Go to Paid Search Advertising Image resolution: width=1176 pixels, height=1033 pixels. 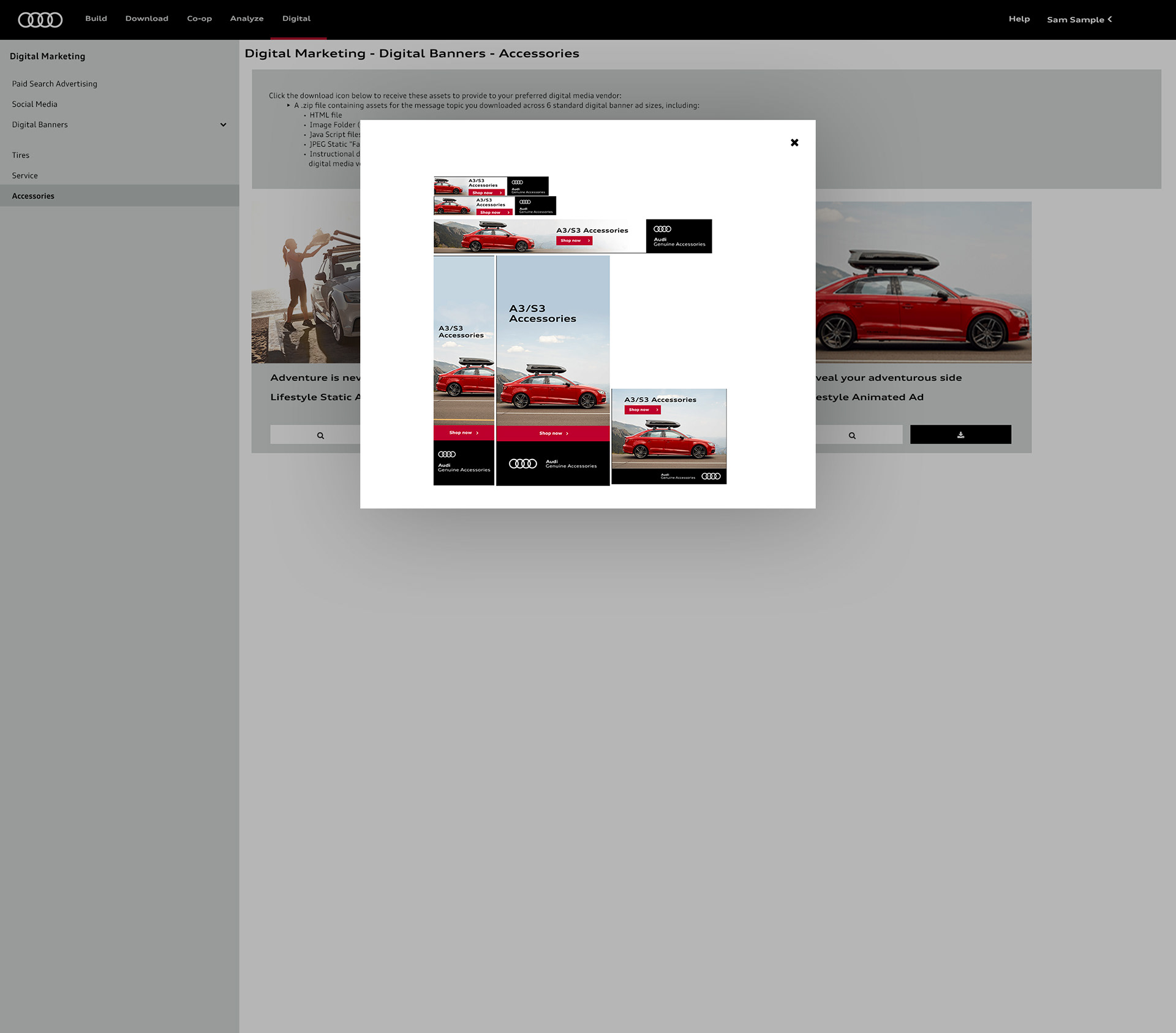55,84
